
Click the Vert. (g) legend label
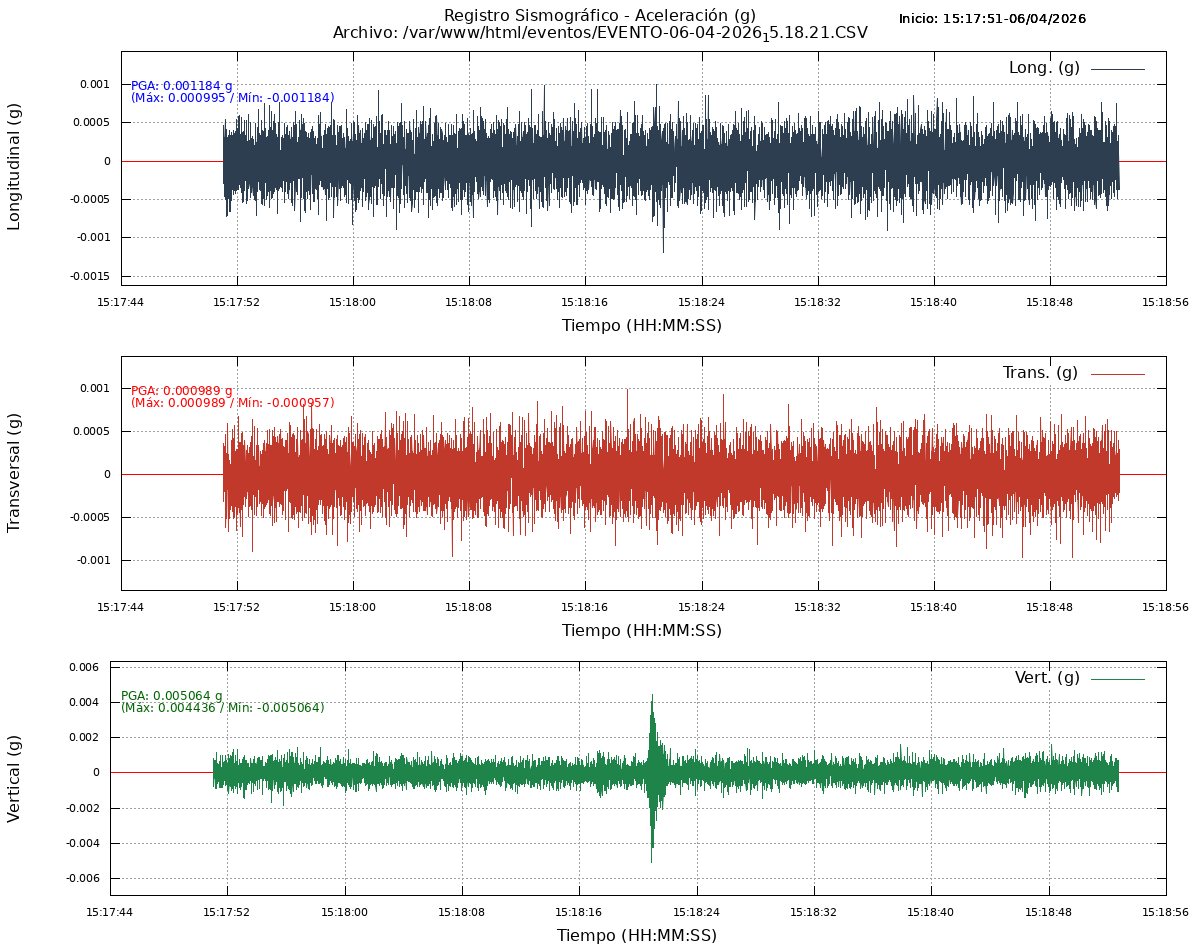coord(1047,678)
